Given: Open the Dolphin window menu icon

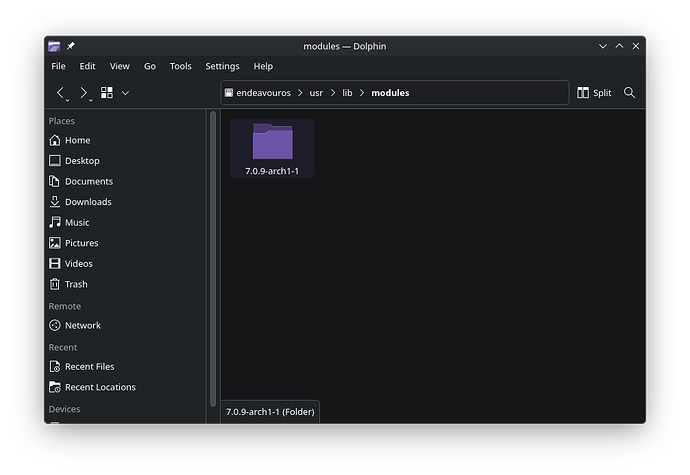Looking at the screenshot, I should coord(54,46).
